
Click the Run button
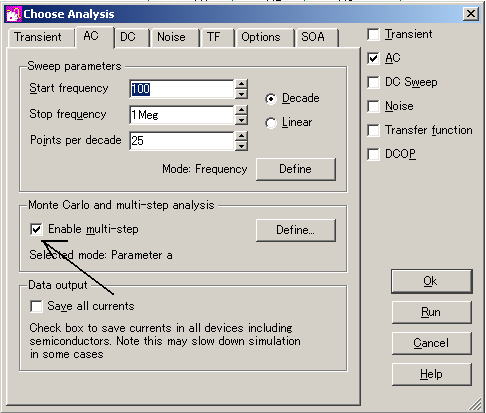tap(432, 312)
